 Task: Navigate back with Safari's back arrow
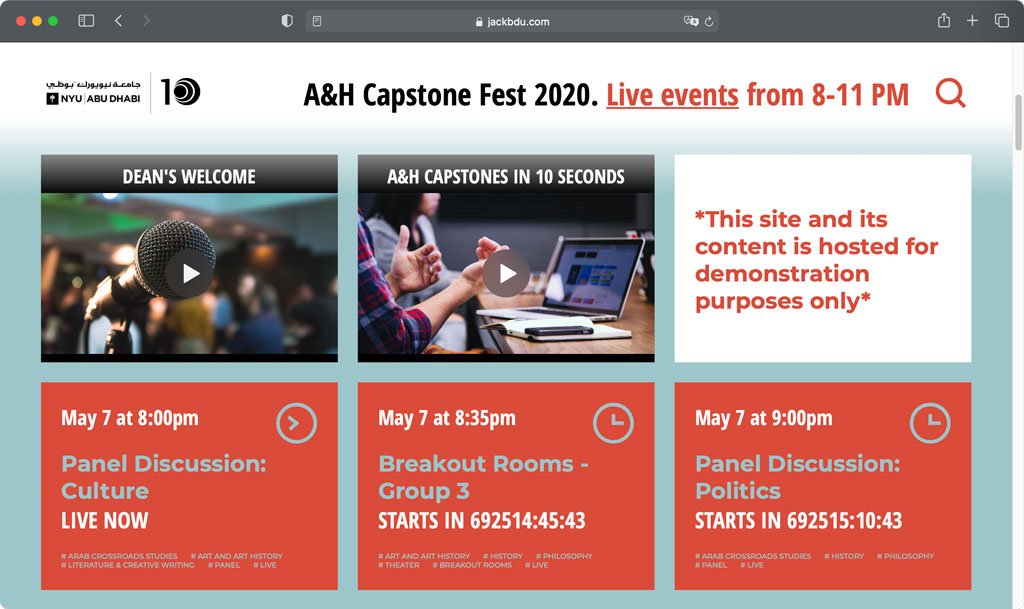point(119,19)
